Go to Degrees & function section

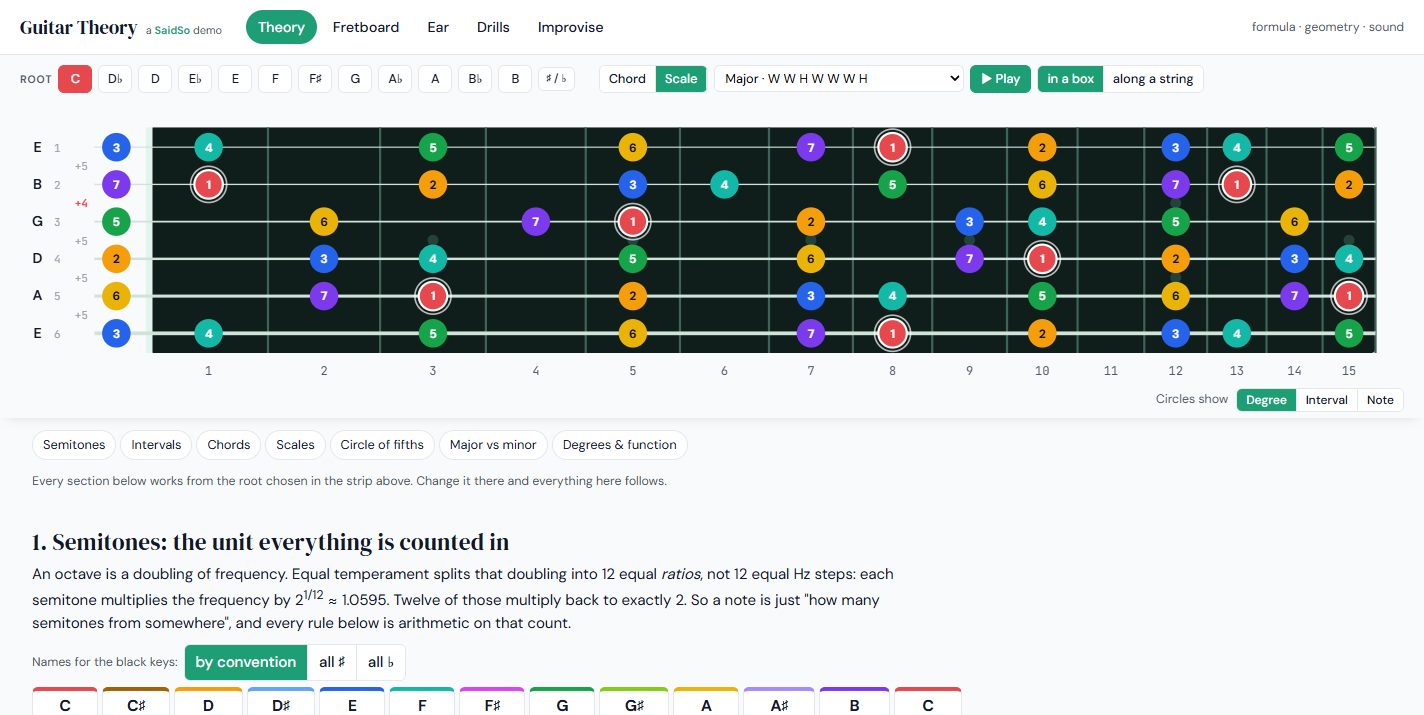[x=620, y=445]
